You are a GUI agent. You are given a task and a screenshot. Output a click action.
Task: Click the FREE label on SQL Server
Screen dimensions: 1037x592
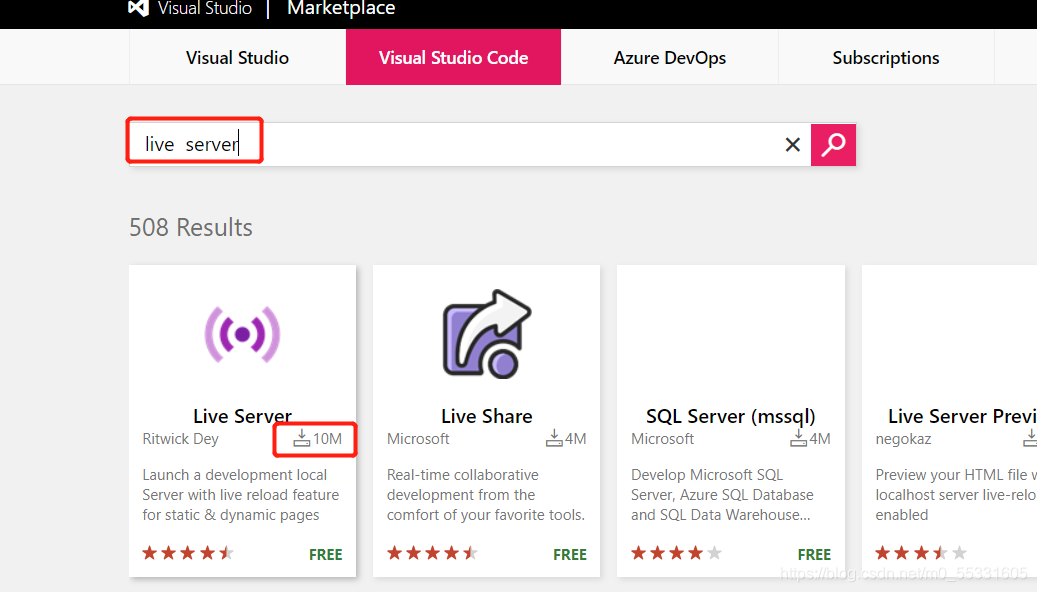(x=814, y=554)
